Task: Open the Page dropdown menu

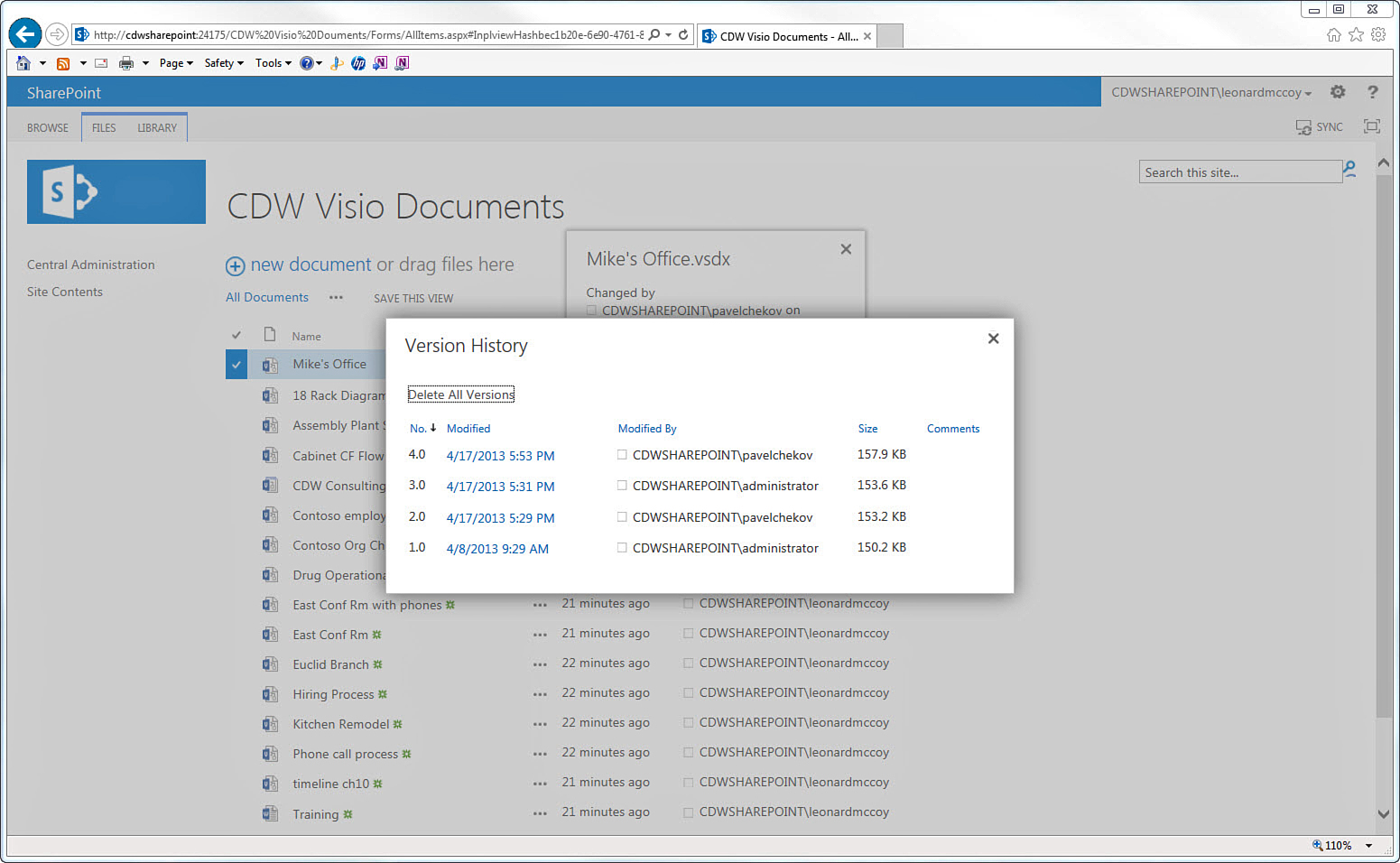Action: click(176, 63)
